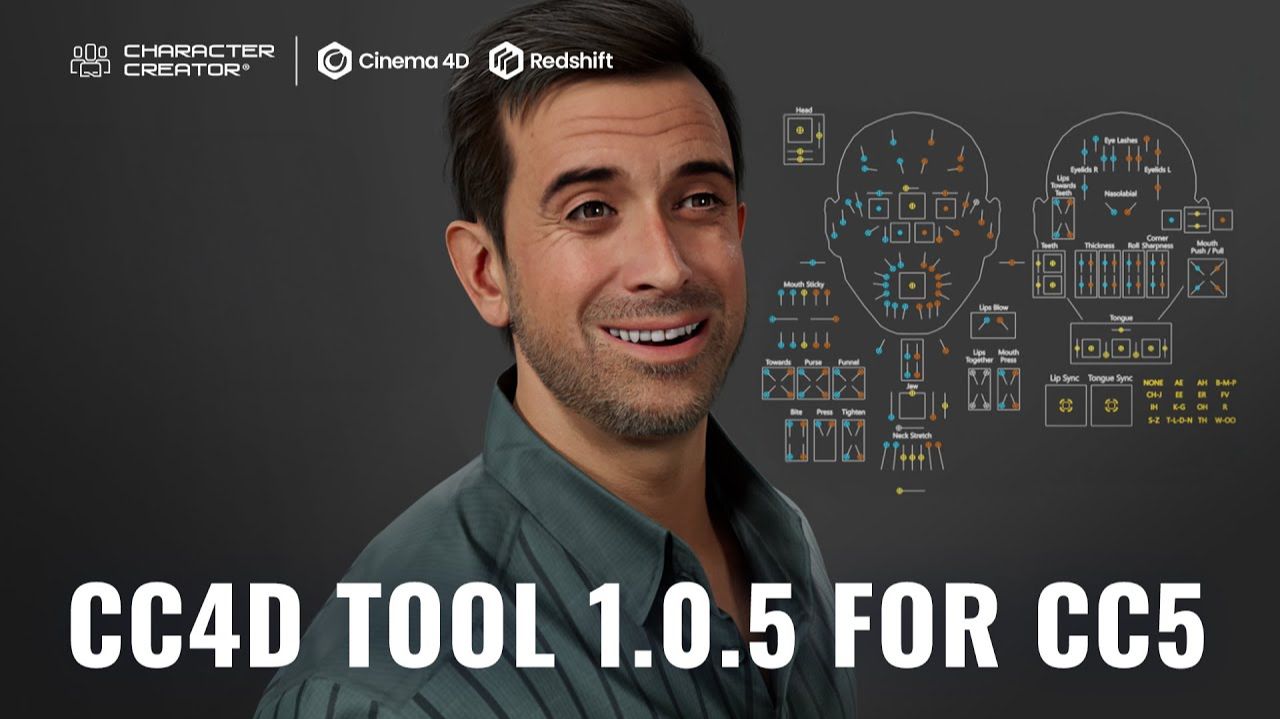Select the Bite control box
This screenshot has height=719, width=1280.
796,440
